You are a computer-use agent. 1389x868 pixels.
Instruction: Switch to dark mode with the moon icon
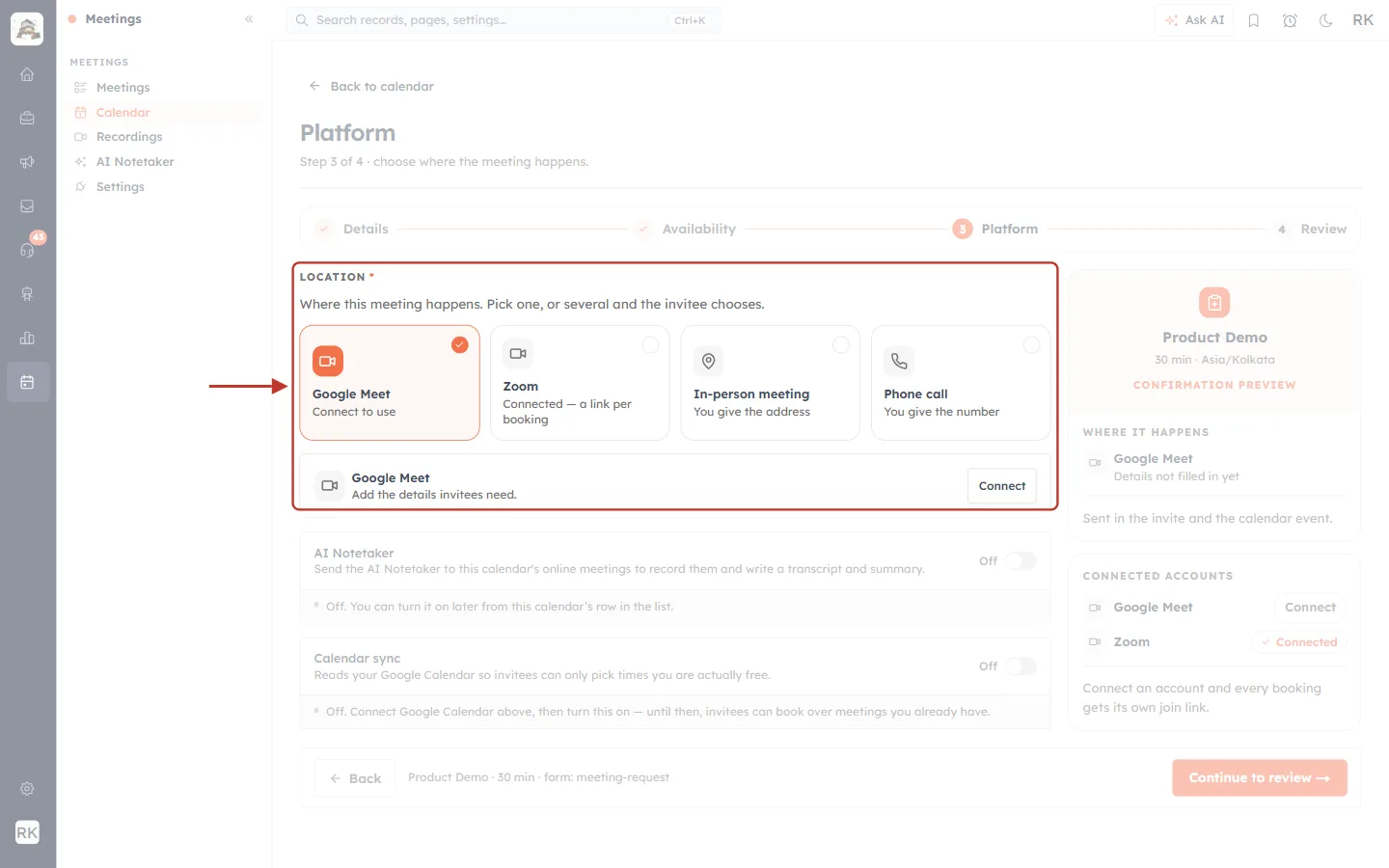(1326, 20)
